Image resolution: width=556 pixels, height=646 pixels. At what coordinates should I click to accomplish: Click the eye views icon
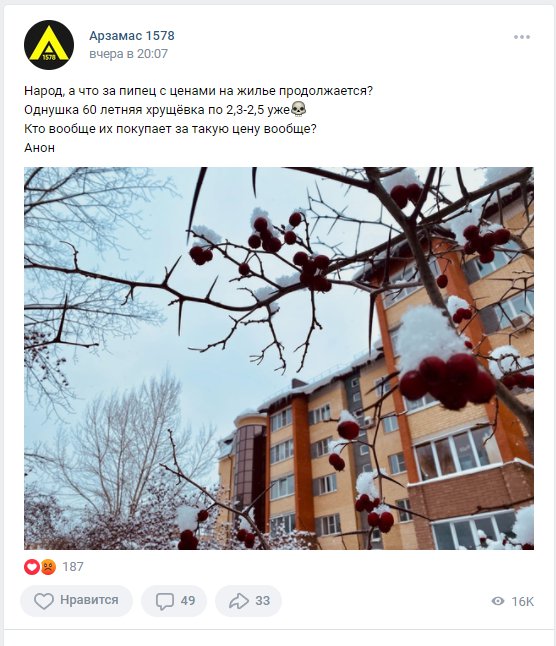pos(498,601)
